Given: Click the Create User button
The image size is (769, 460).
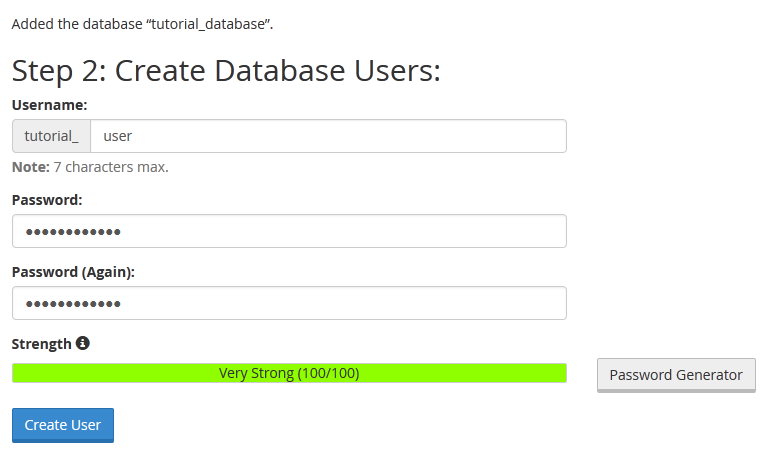Looking at the screenshot, I should [63, 425].
